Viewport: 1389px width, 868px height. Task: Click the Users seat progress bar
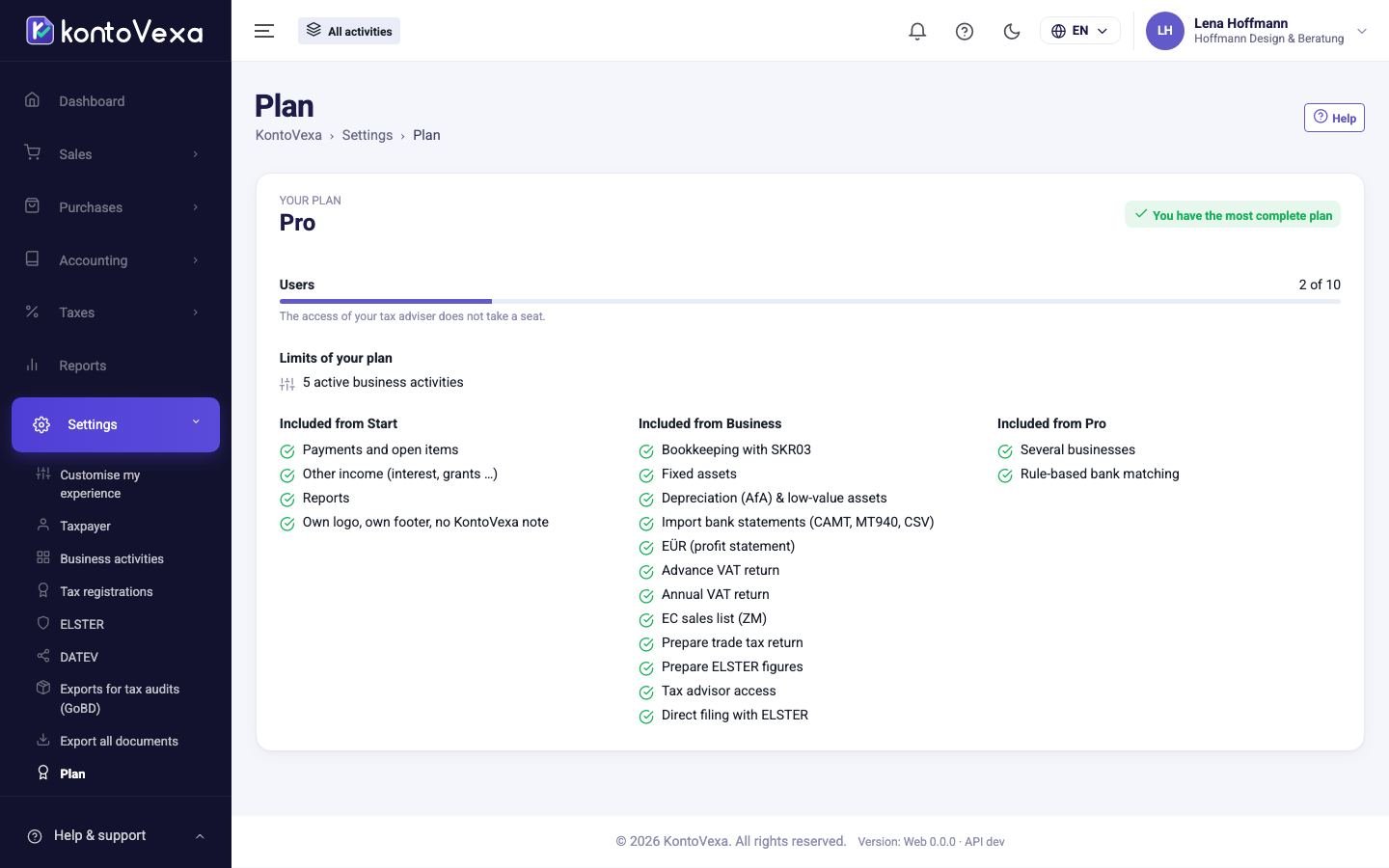(809, 301)
